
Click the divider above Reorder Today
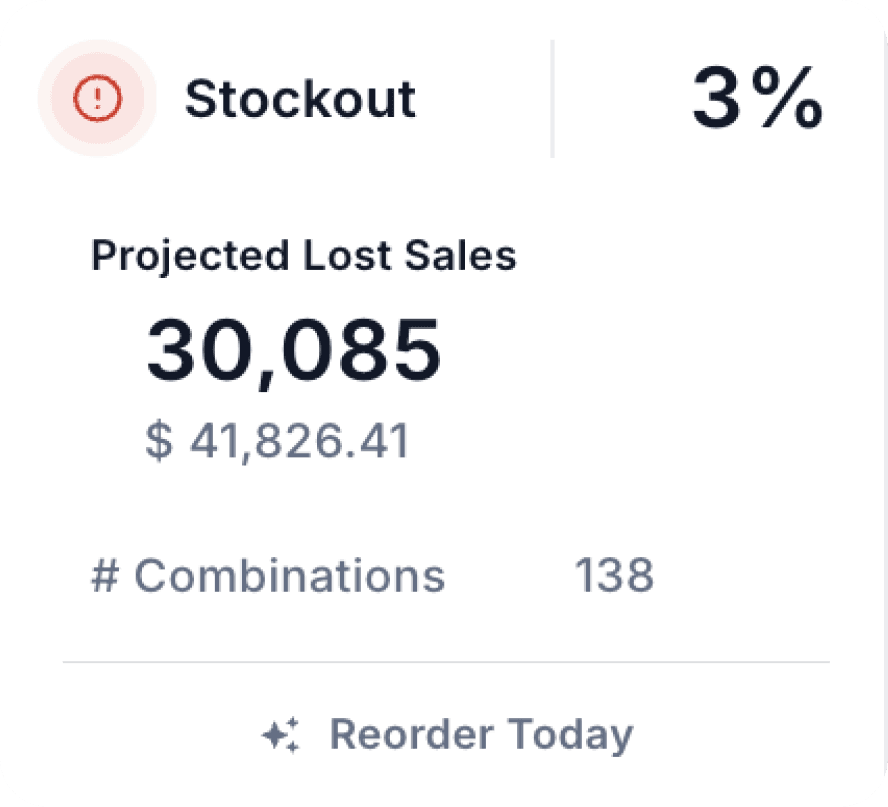[445, 661]
